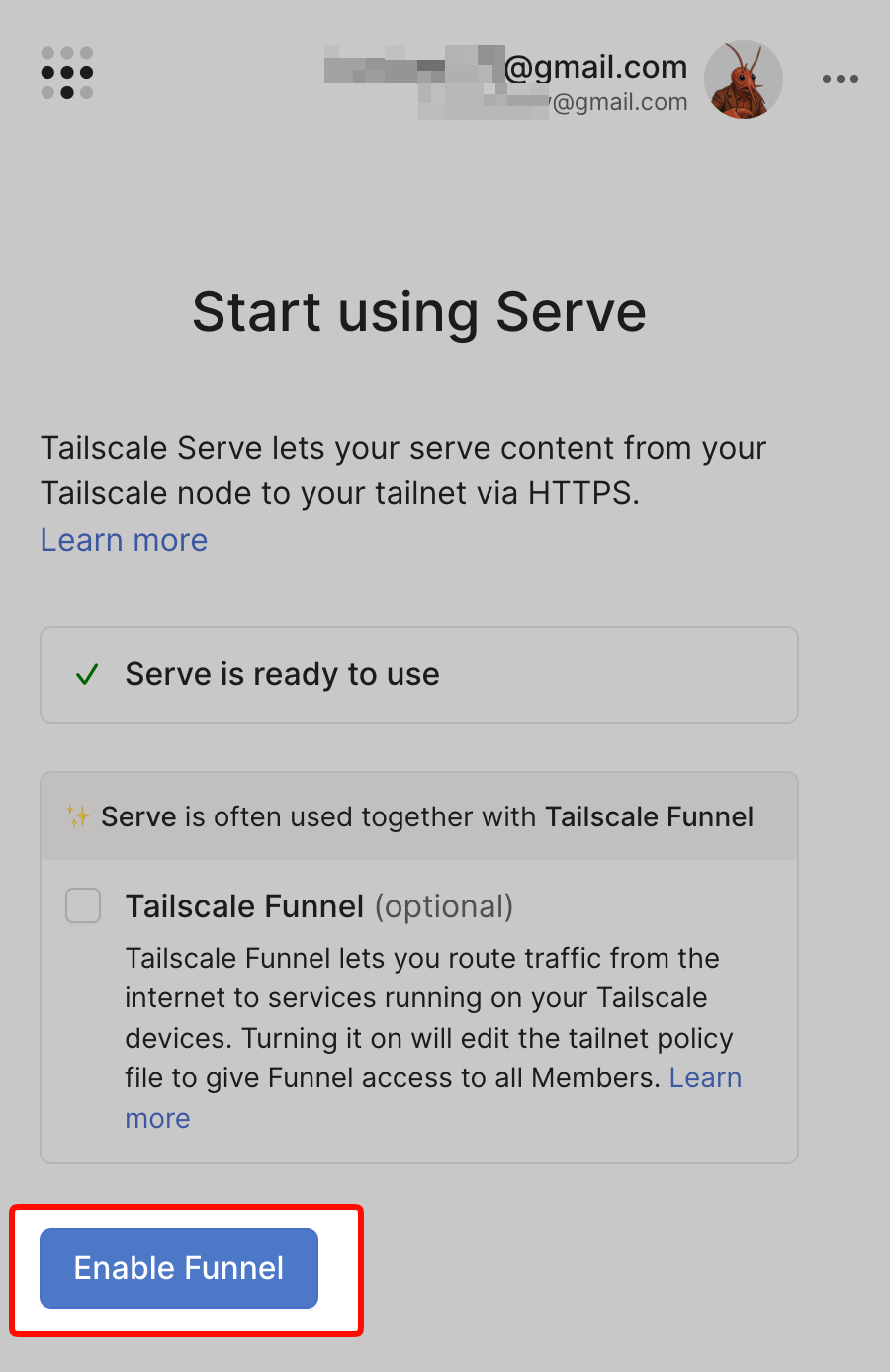Click the top-left dotted grid logo
Viewport: 890px width, 1372px height.
pyautogui.click(x=66, y=72)
